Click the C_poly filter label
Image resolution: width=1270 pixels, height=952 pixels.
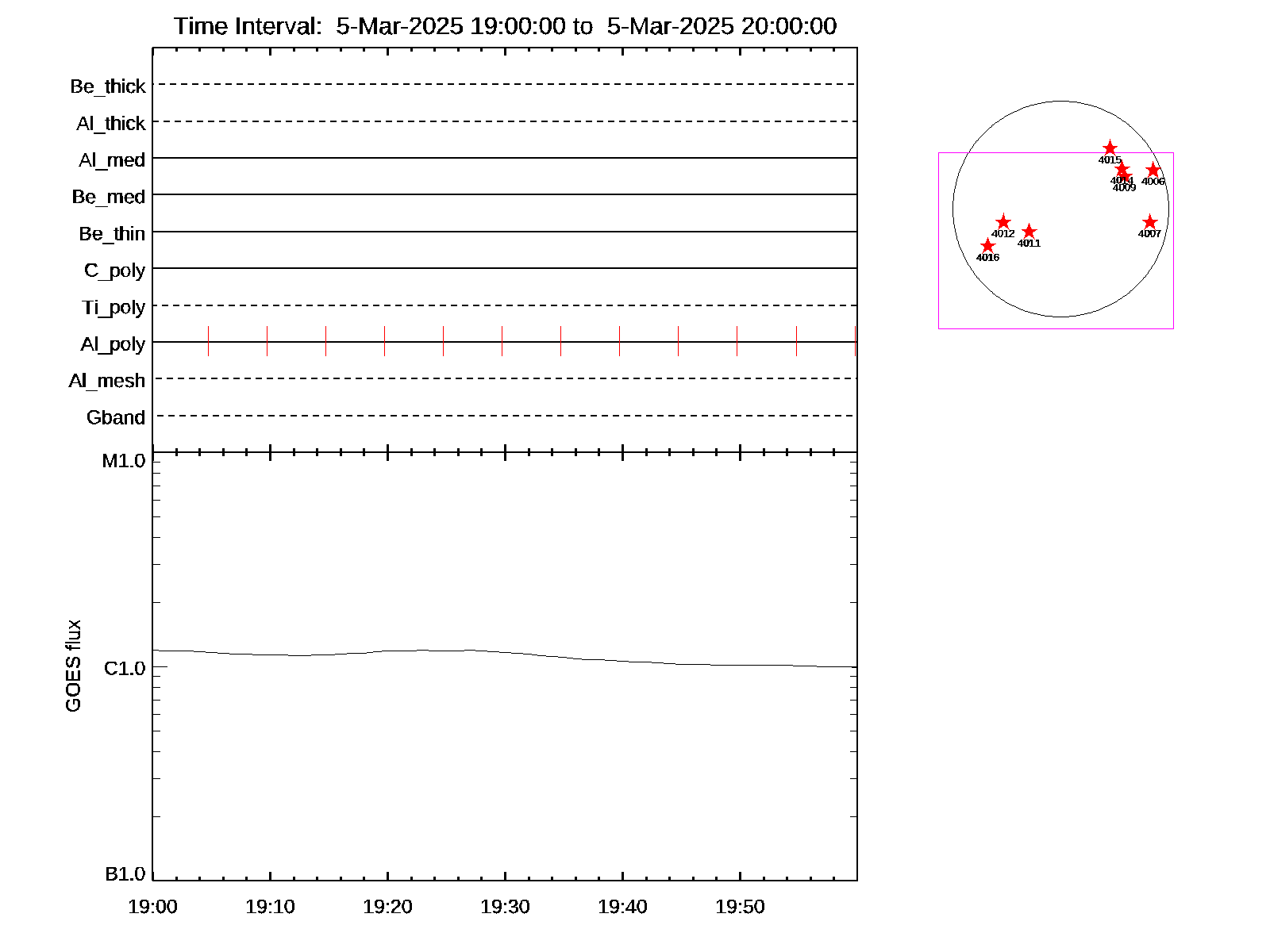tap(115, 271)
